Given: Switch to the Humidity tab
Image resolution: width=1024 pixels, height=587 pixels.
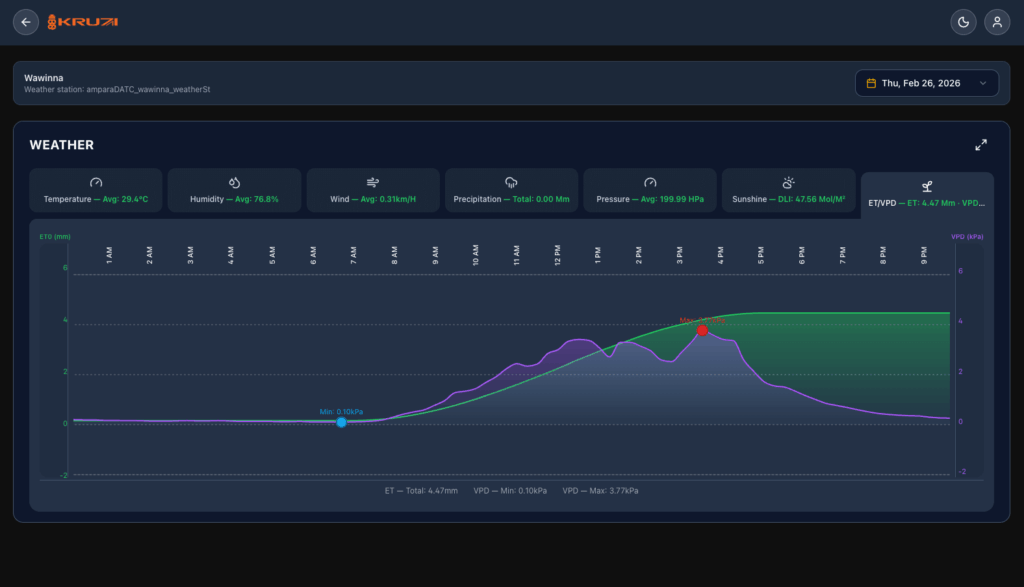Looking at the screenshot, I should tap(234, 191).
